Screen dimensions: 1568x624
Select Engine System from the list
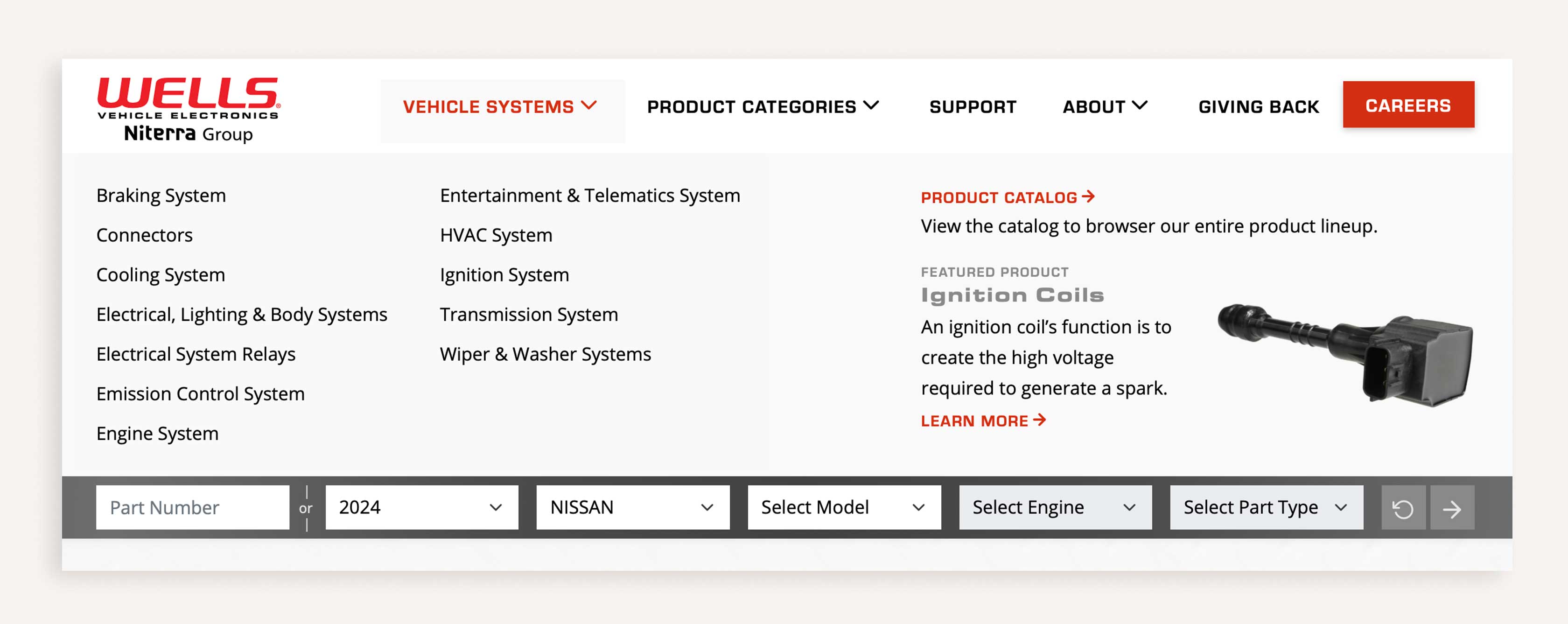coord(158,434)
